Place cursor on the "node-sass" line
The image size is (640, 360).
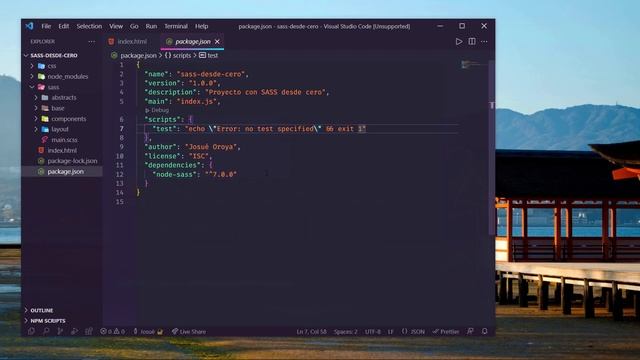point(194,174)
